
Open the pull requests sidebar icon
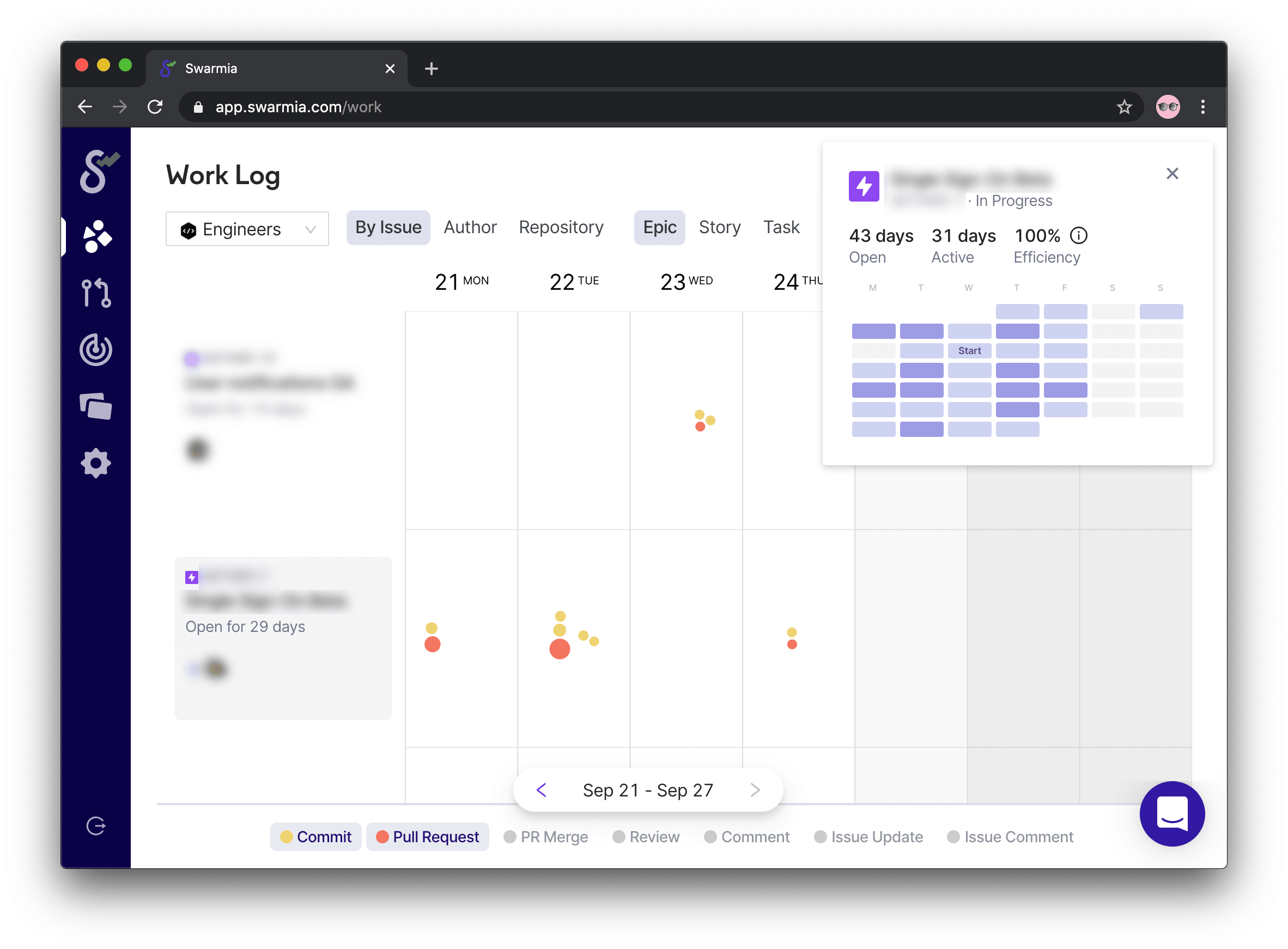pyautogui.click(x=95, y=293)
